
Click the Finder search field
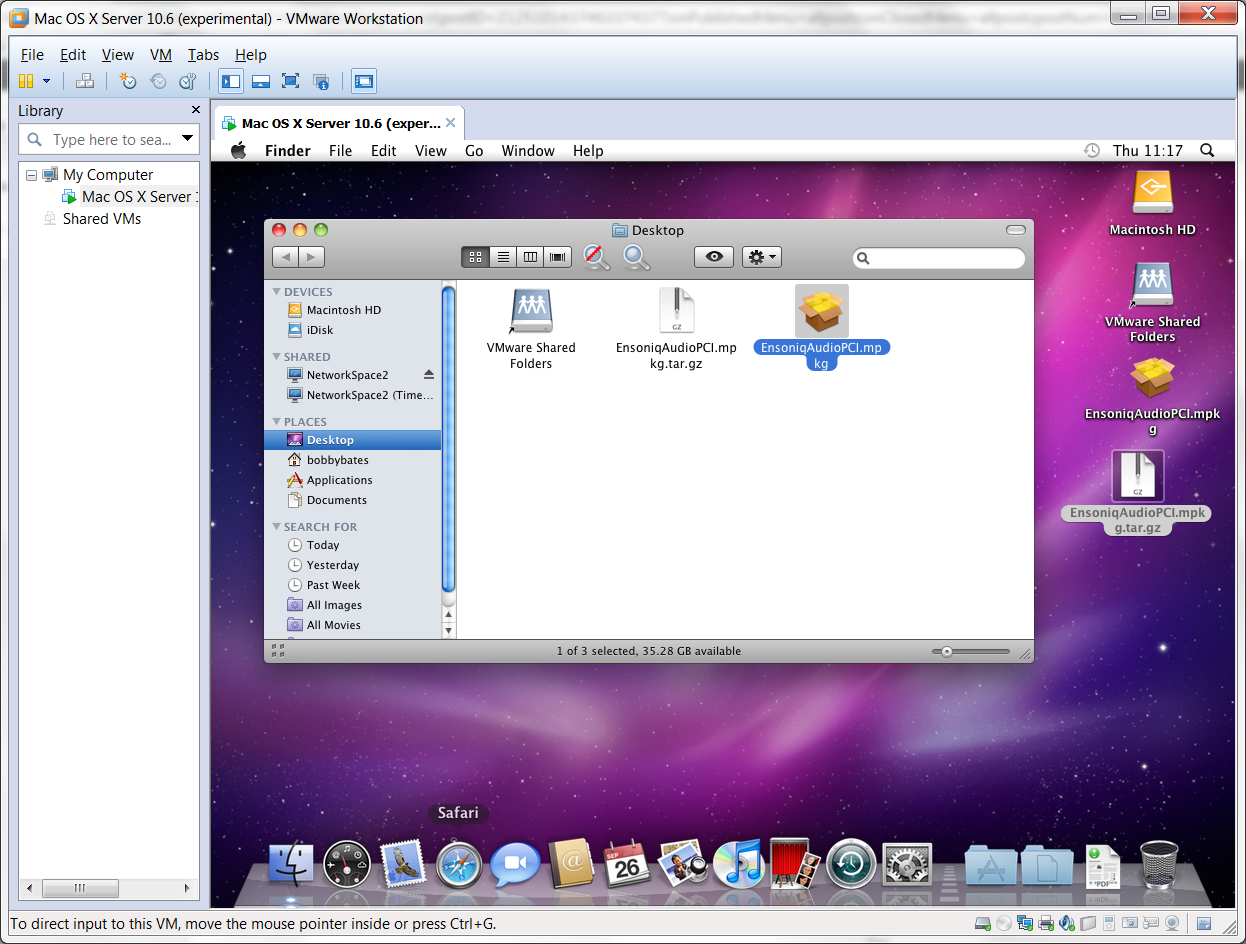939,258
